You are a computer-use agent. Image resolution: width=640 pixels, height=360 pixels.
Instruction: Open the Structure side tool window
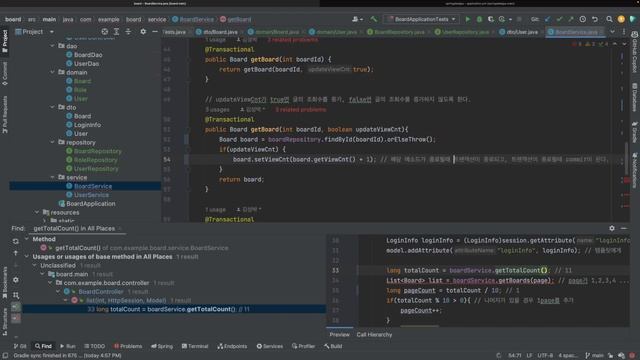pos(5,322)
